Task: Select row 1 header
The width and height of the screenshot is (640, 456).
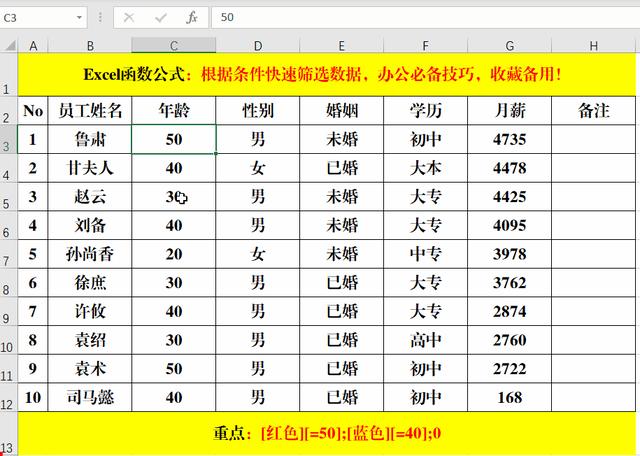Action: [9, 75]
